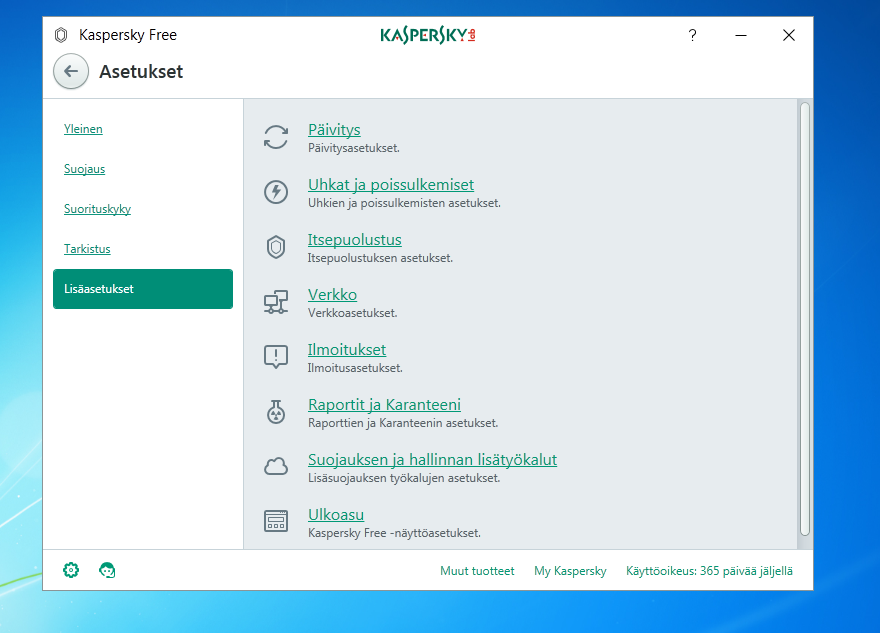Open the Ilmoitukset link

click(347, 350)
